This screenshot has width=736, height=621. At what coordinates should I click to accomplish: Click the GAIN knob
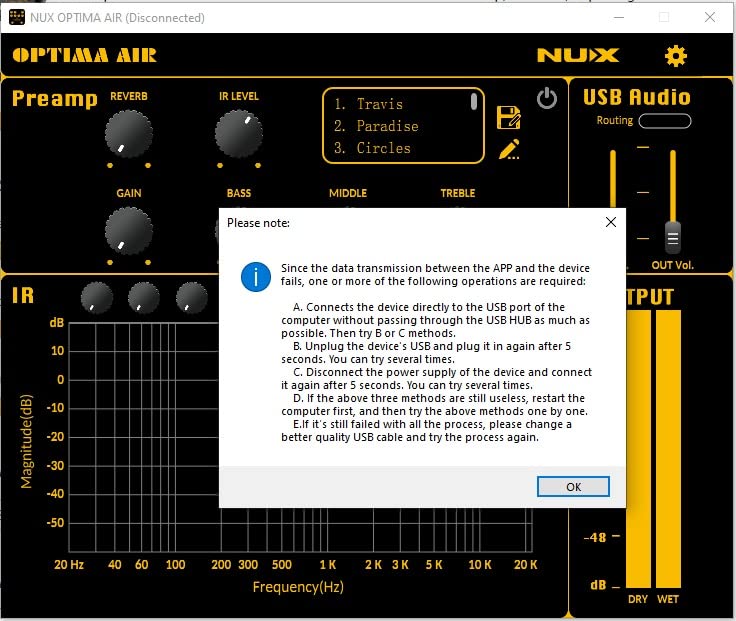tap(128, 231)
